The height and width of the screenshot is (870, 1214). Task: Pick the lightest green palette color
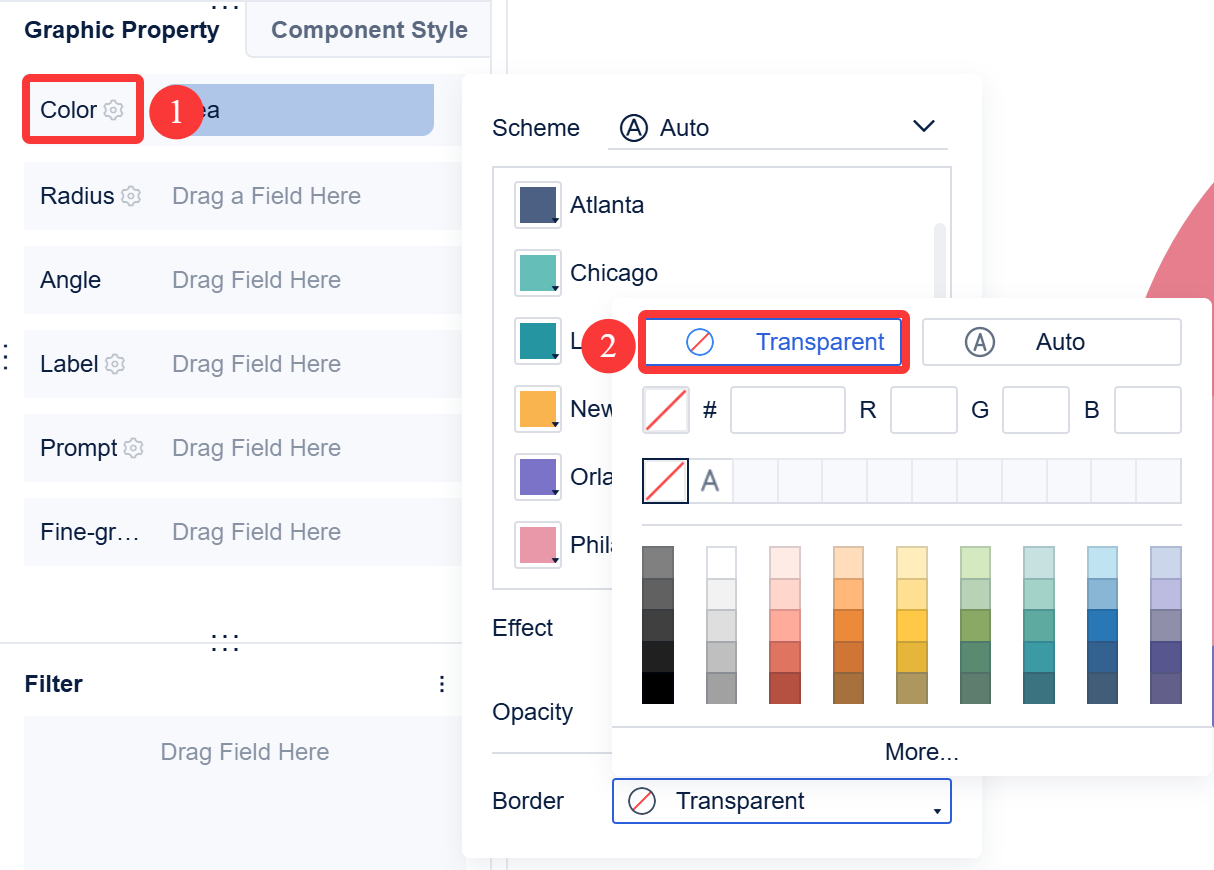(975, 562)
